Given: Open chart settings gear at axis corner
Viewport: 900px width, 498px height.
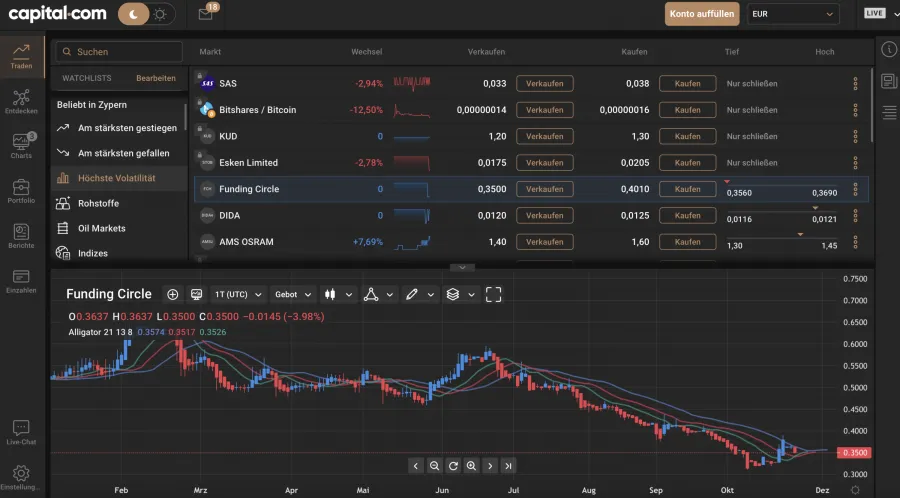Looking at the screenshot, I should 855,490.
